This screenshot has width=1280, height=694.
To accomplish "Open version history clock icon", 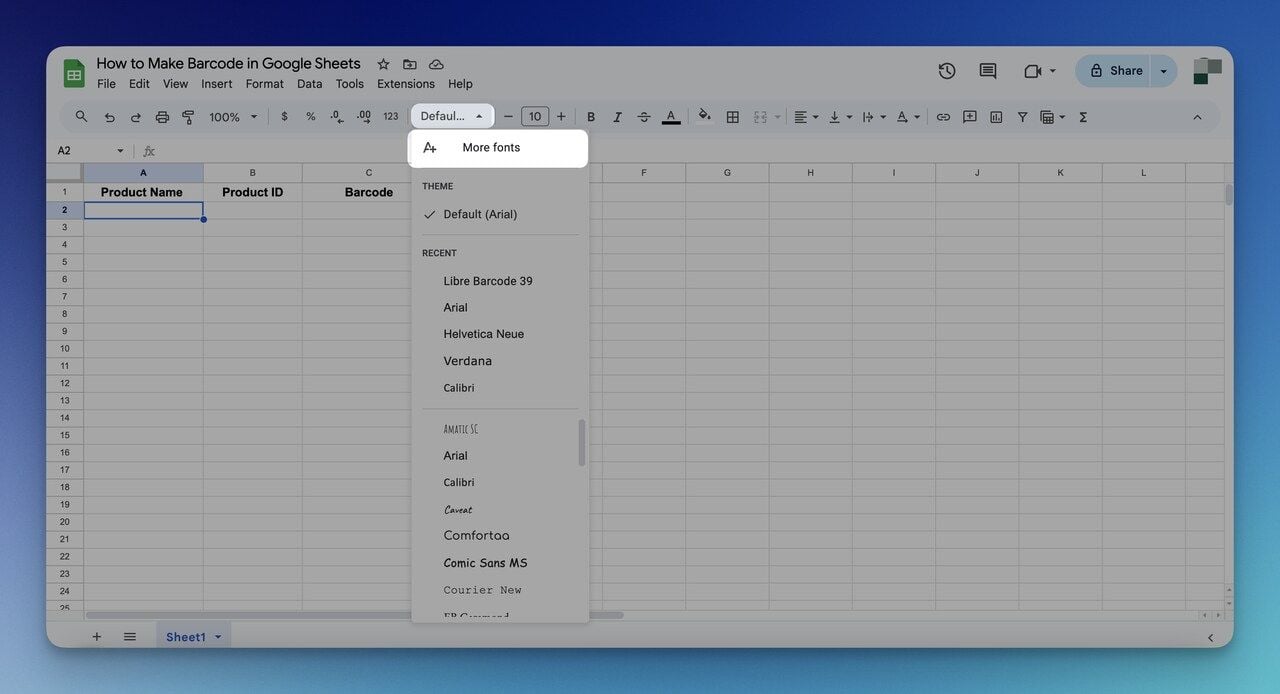I will point(947,71).
